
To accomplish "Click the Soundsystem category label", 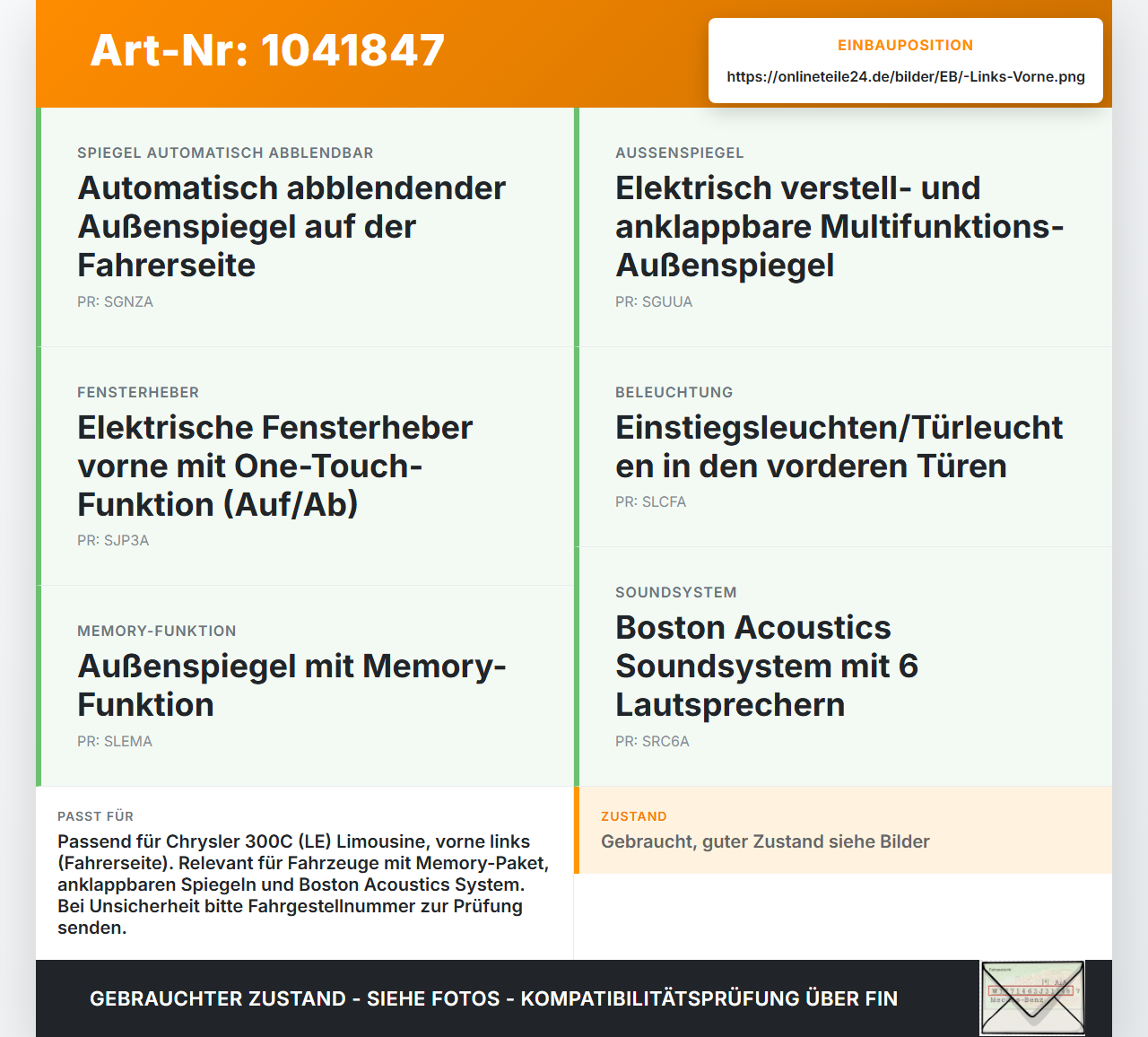I will [x=676, y=593].
